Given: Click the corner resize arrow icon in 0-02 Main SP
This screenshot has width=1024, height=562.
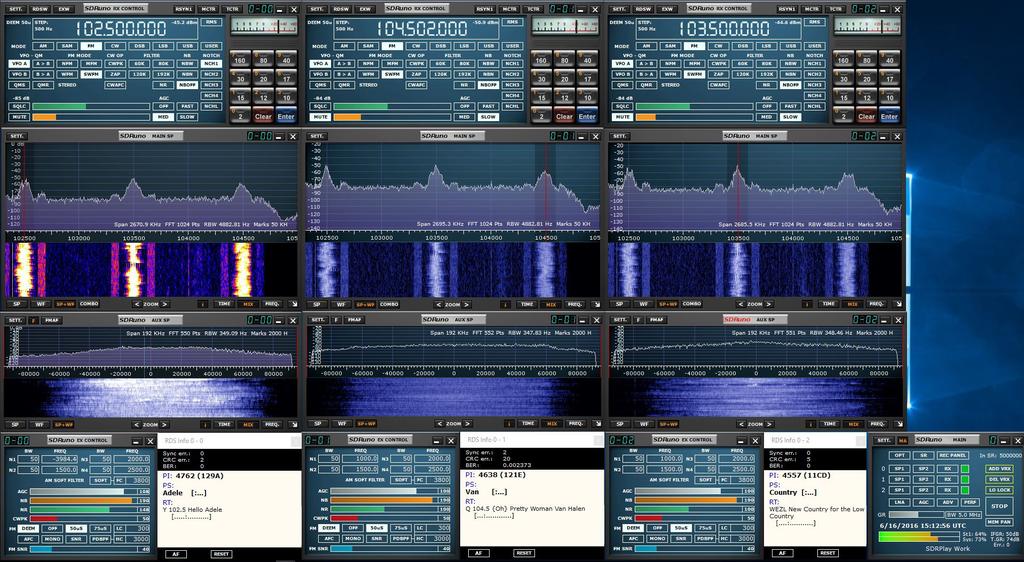Looking at the screenshot, I should (898, 304).
